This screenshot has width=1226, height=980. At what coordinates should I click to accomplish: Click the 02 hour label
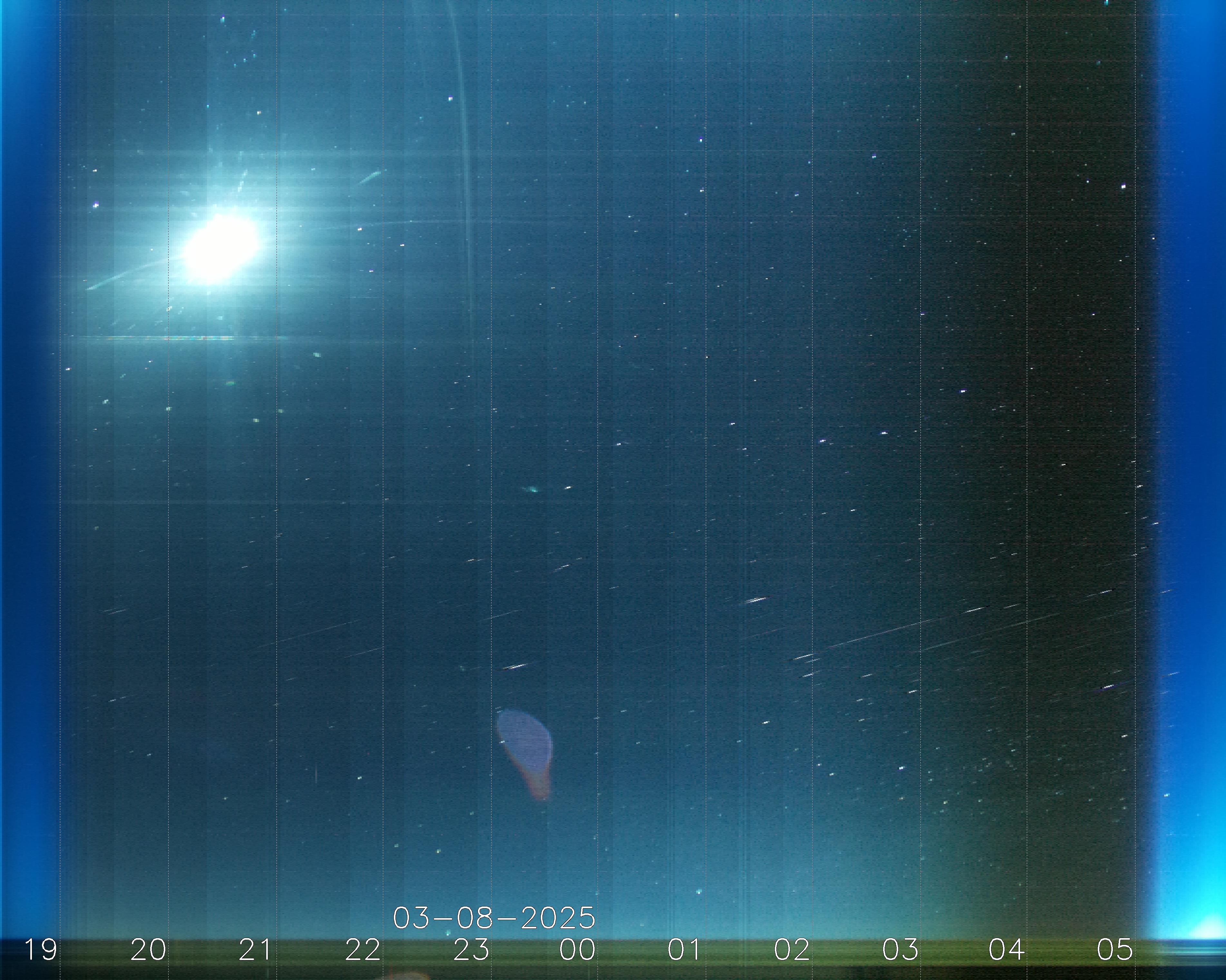(x=792, y=950)
